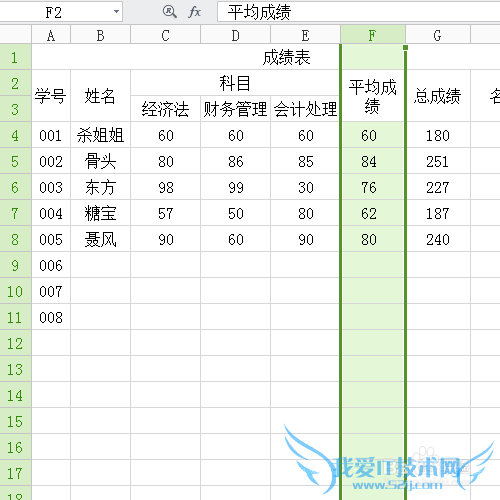Select total score cell 180
Screen dimensions: 500x500
(438, 135)
